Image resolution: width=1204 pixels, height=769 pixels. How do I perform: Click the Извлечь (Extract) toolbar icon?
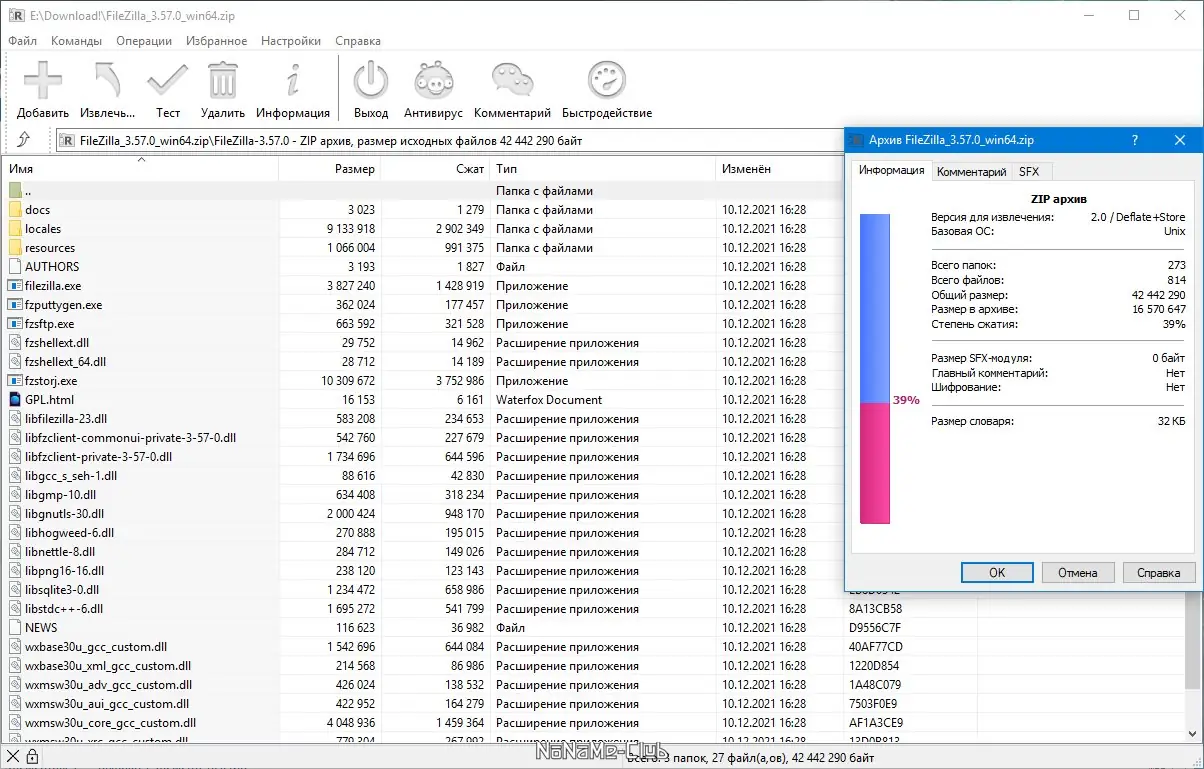[x=107, y=80]
